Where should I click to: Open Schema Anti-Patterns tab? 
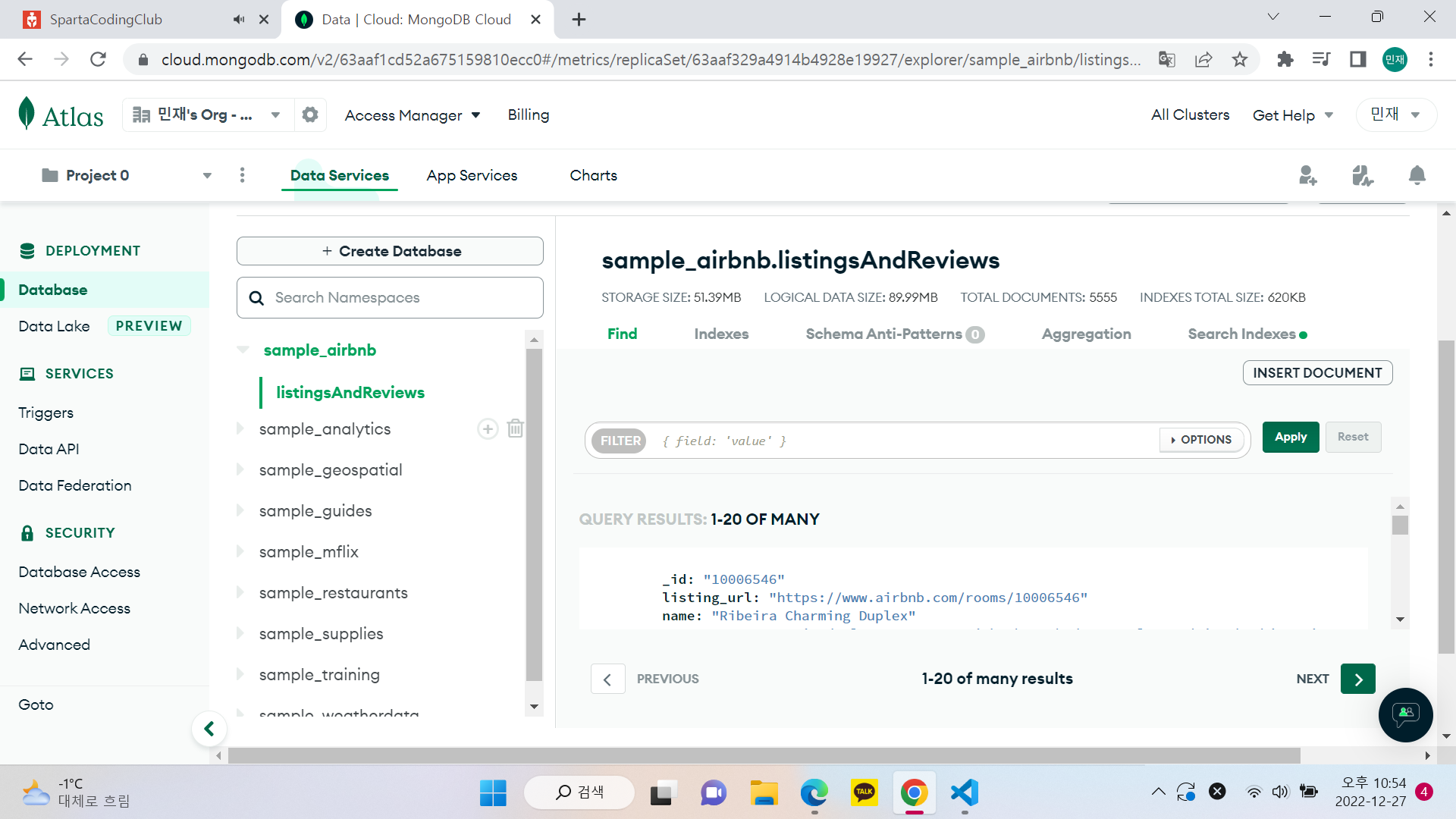[x=895, y=334]
